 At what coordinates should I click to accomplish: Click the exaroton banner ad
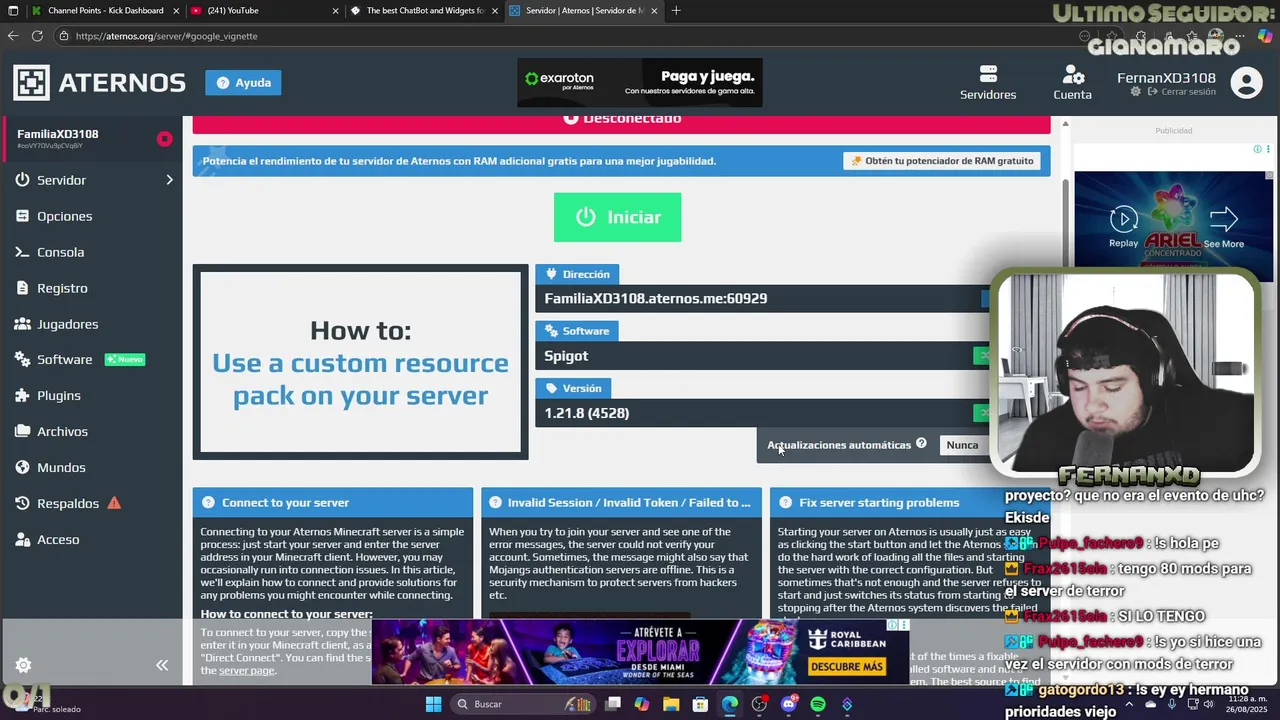pyautogui.click(x=640, y=82)
